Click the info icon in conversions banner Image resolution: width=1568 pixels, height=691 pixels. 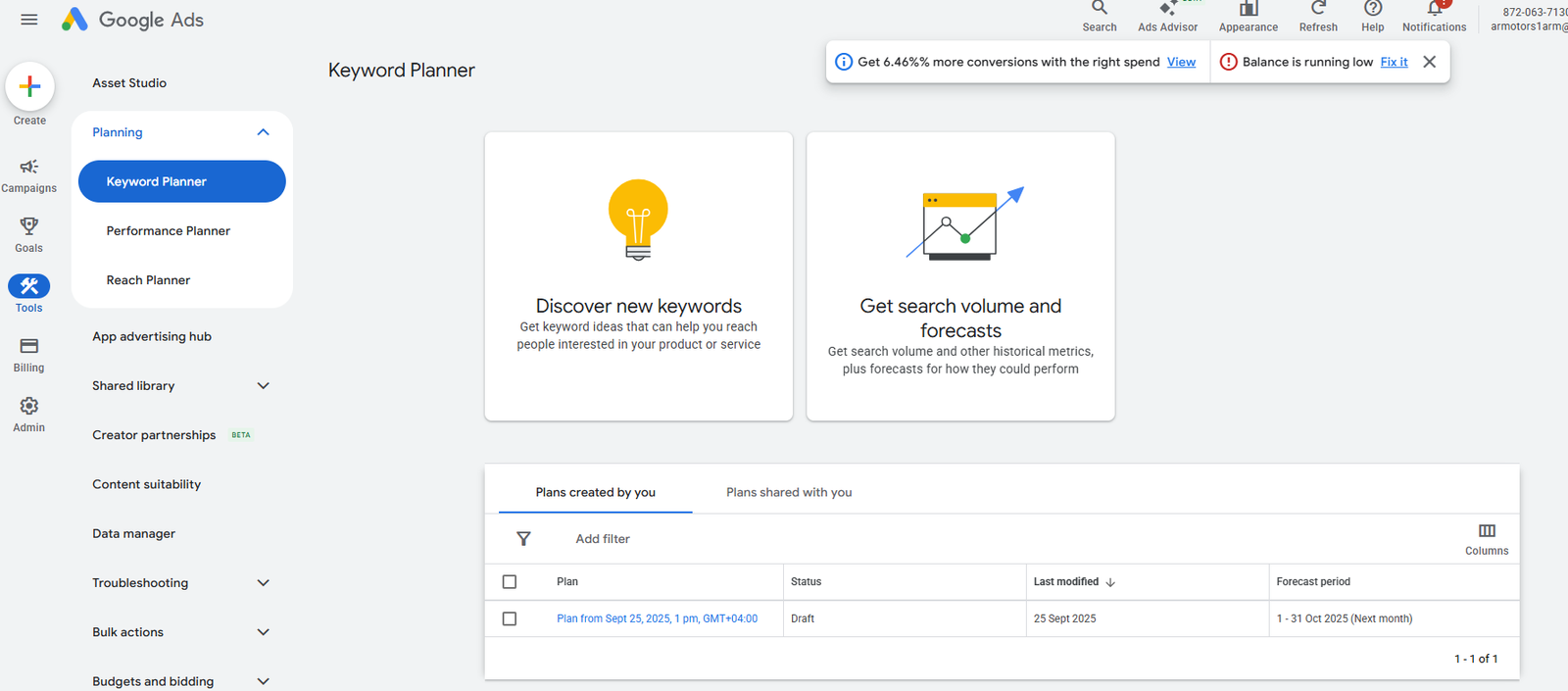click(x=843, y=62)
